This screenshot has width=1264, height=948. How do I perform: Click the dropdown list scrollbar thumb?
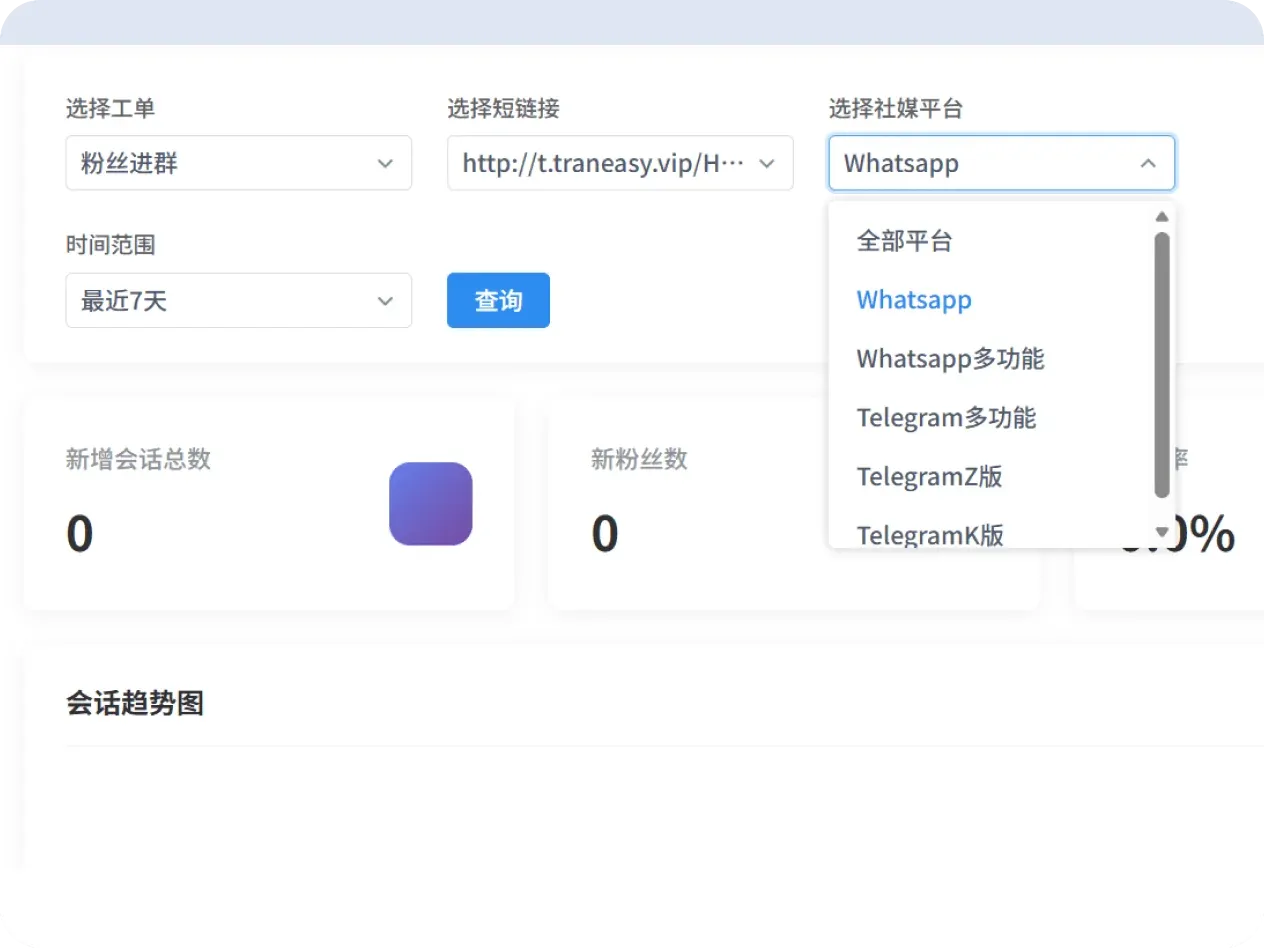[x=1162, y=365]
